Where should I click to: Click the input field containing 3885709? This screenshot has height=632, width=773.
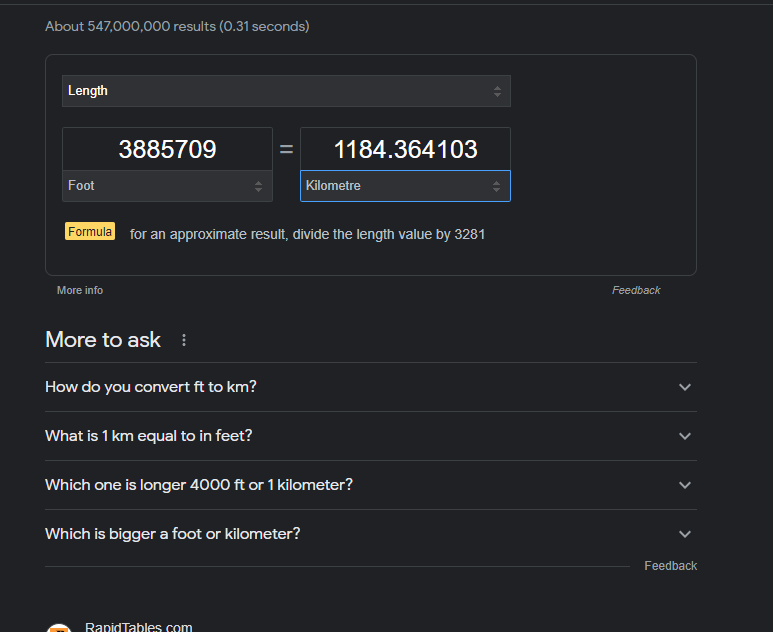pos(167,150)
